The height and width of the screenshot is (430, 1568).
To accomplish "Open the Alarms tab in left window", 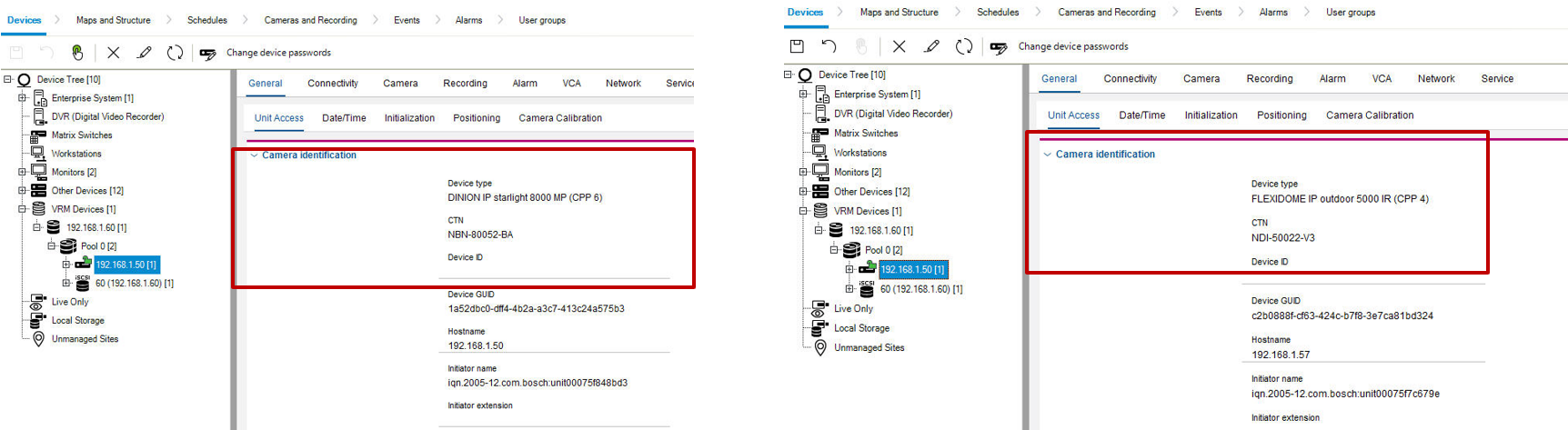I will pos(468,20).
